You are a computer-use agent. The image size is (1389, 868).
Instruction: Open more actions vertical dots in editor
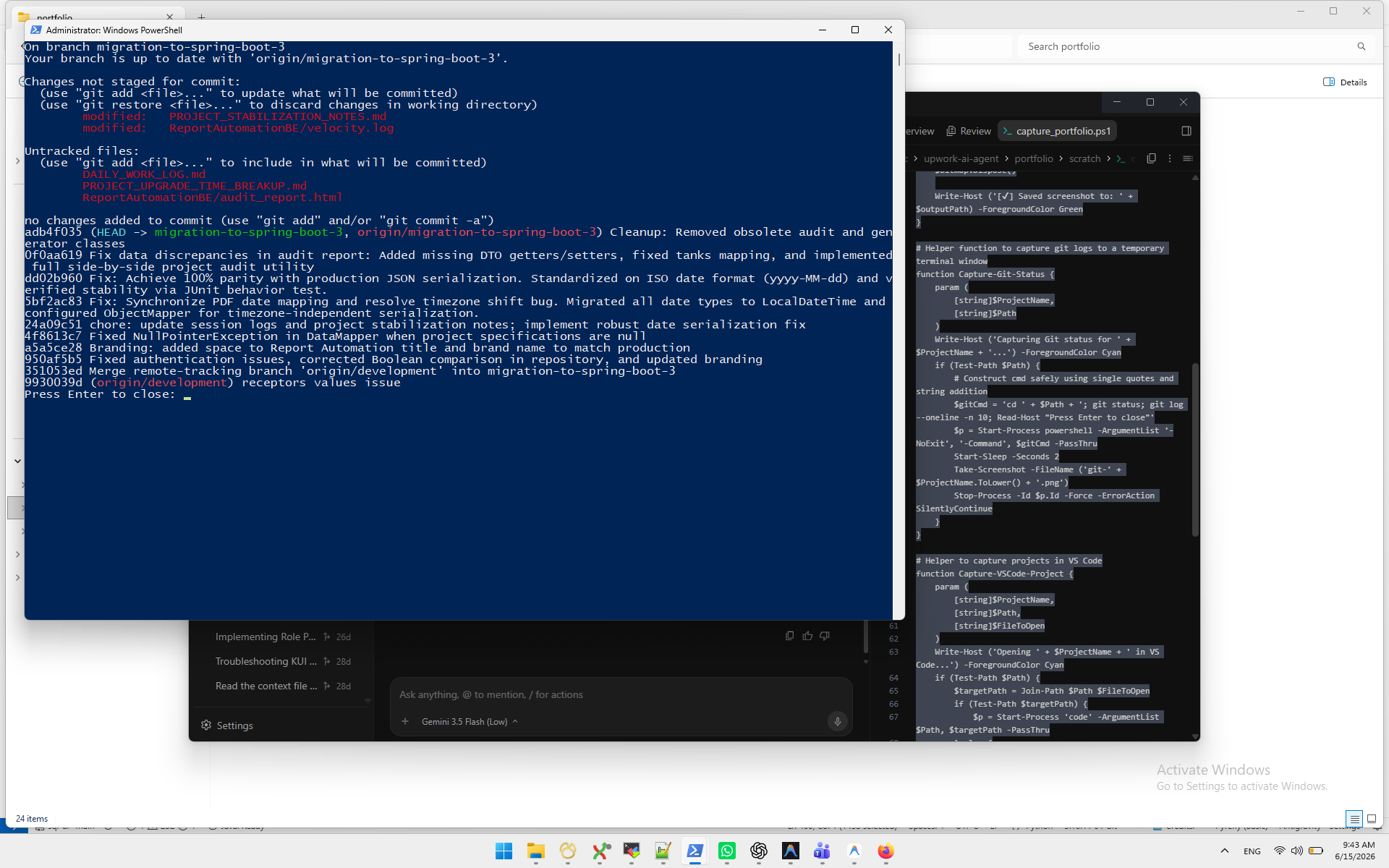tap(1170, 158)
